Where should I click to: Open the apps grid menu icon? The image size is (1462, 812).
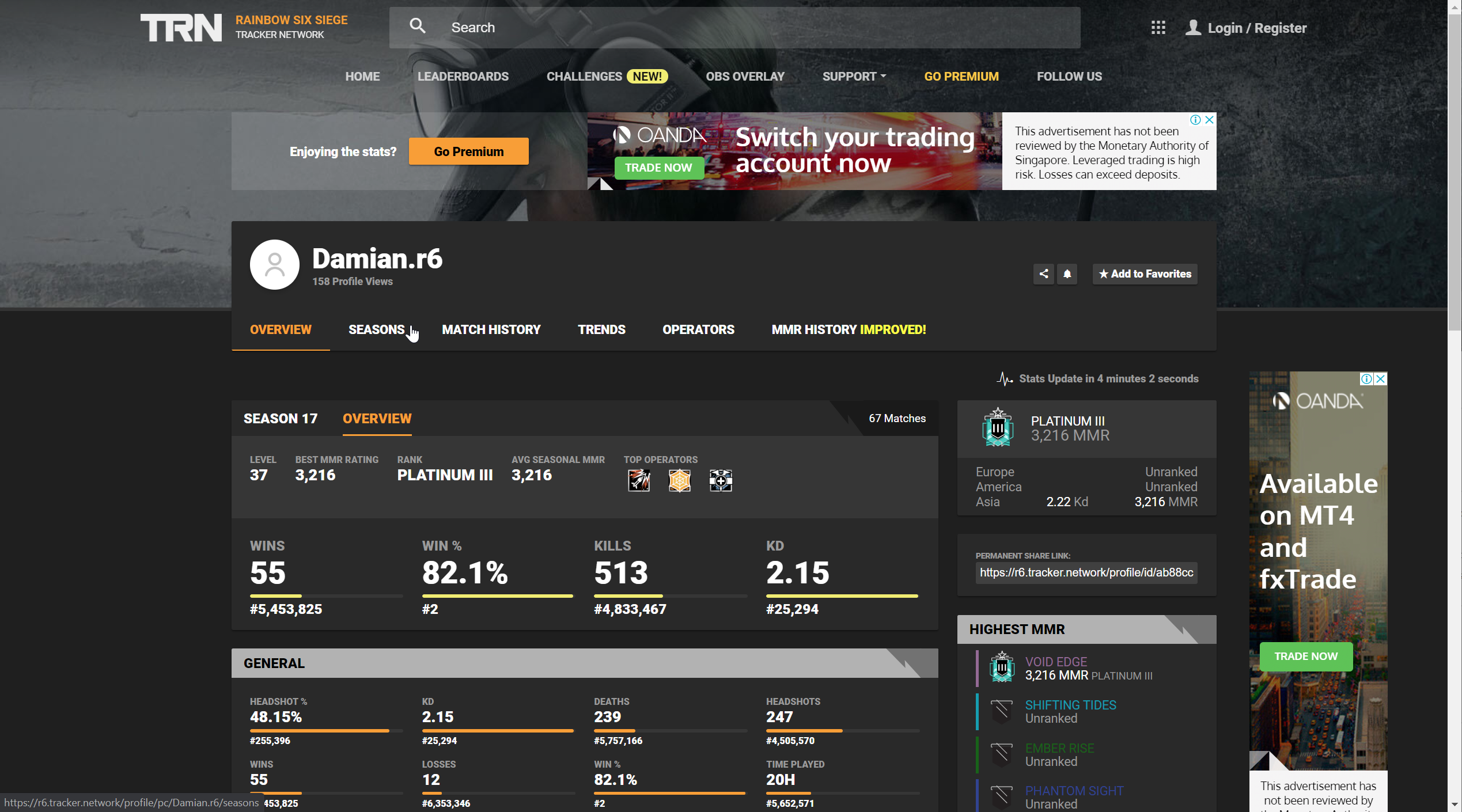click(x=1158, y=28)
